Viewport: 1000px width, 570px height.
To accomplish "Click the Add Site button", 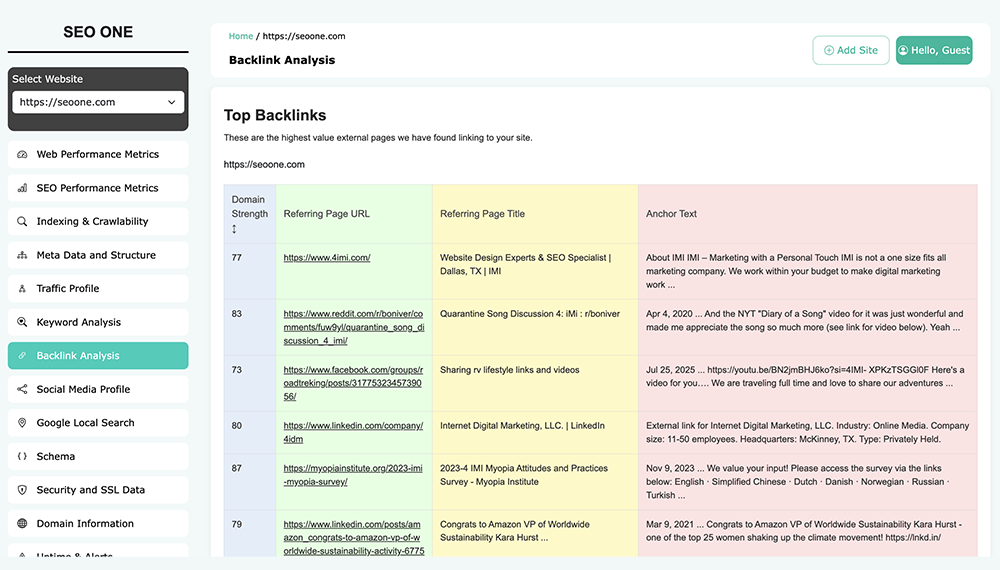I will click(x=850, y=50).
